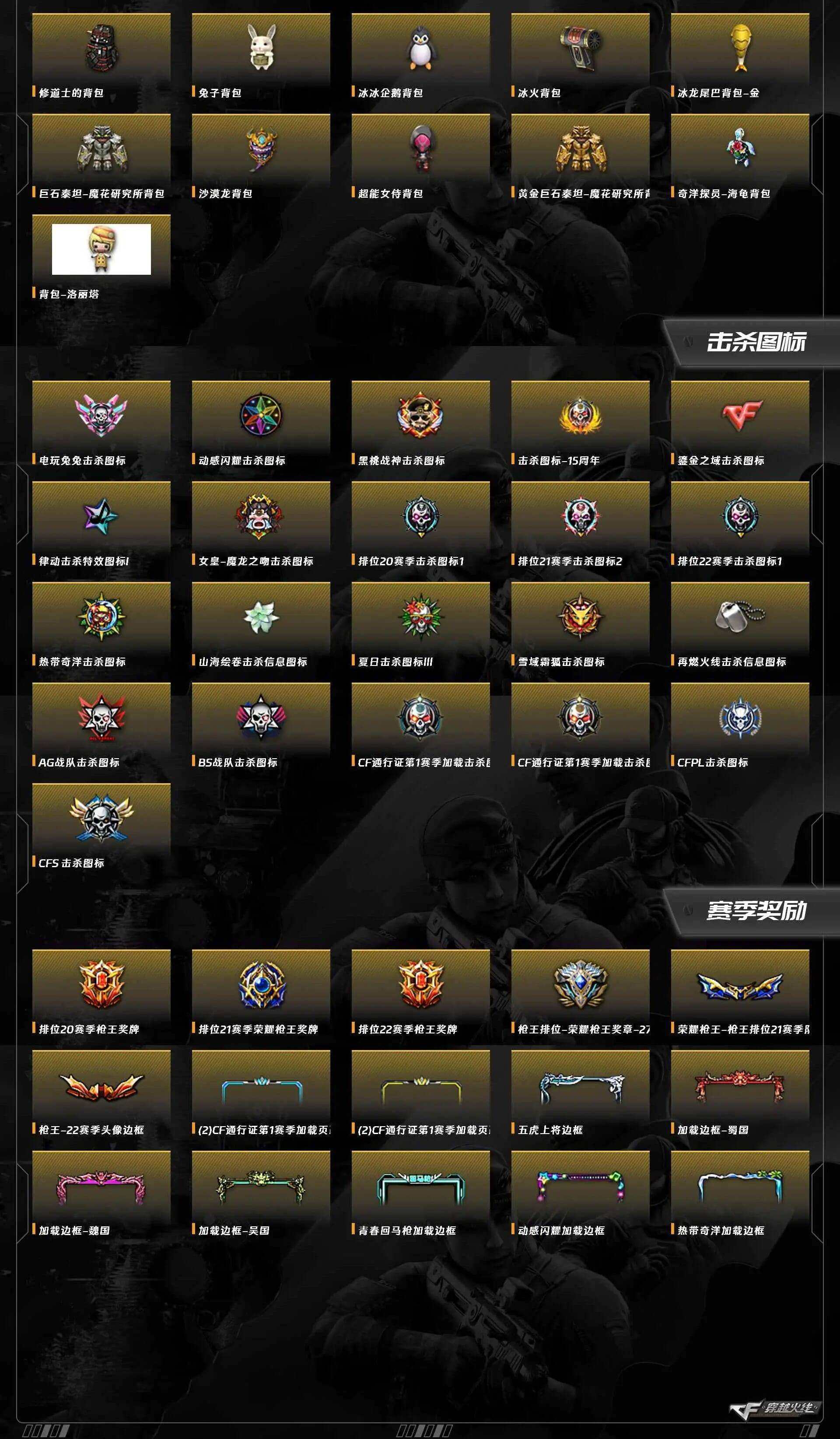Select the 再燃火线击杀信息图标 dog tag icon
Screen dimensions: 840x1439
(x=740, y=616)
